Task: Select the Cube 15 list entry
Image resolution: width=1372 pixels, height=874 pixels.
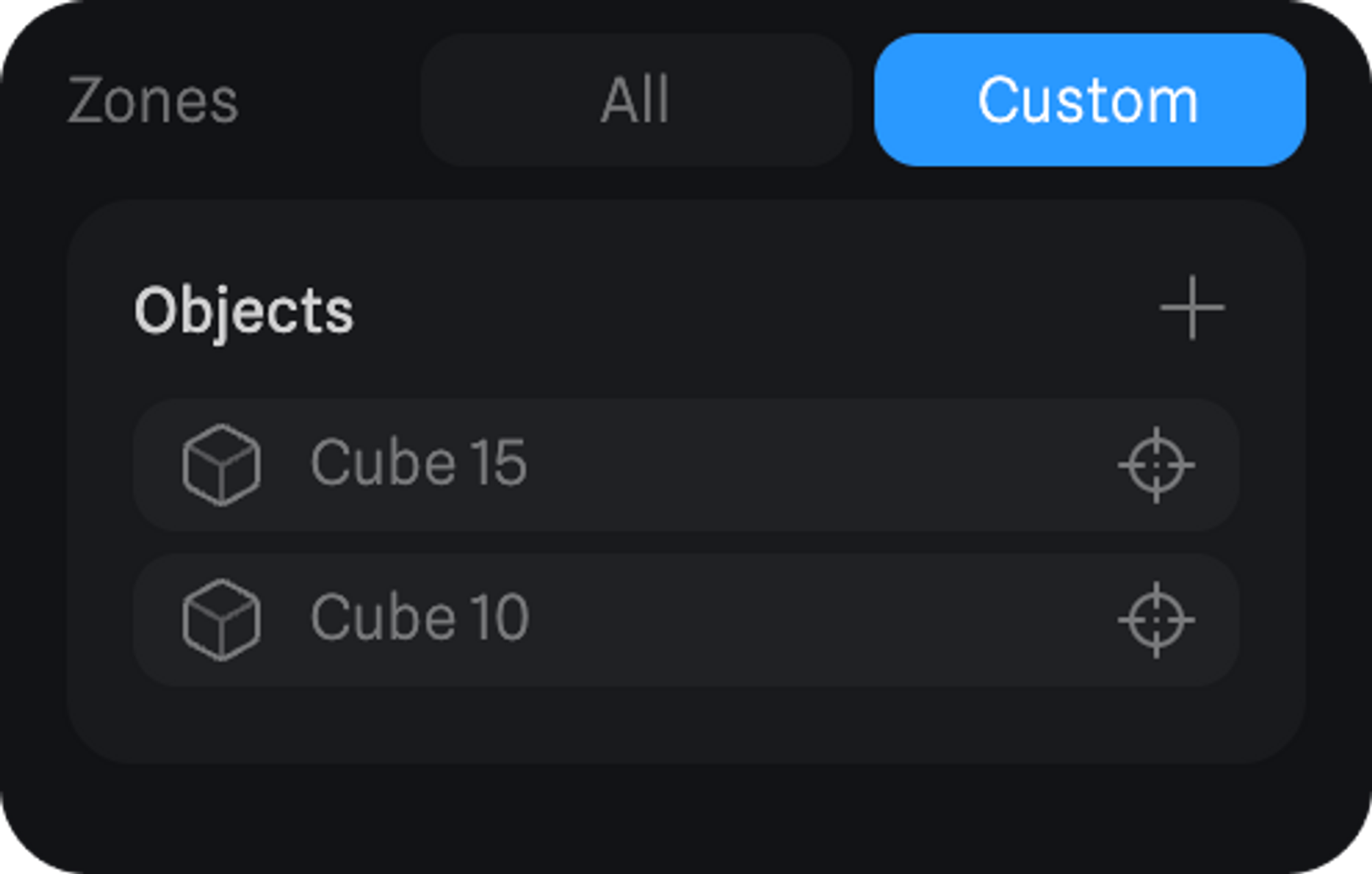Action: (686, 465)
